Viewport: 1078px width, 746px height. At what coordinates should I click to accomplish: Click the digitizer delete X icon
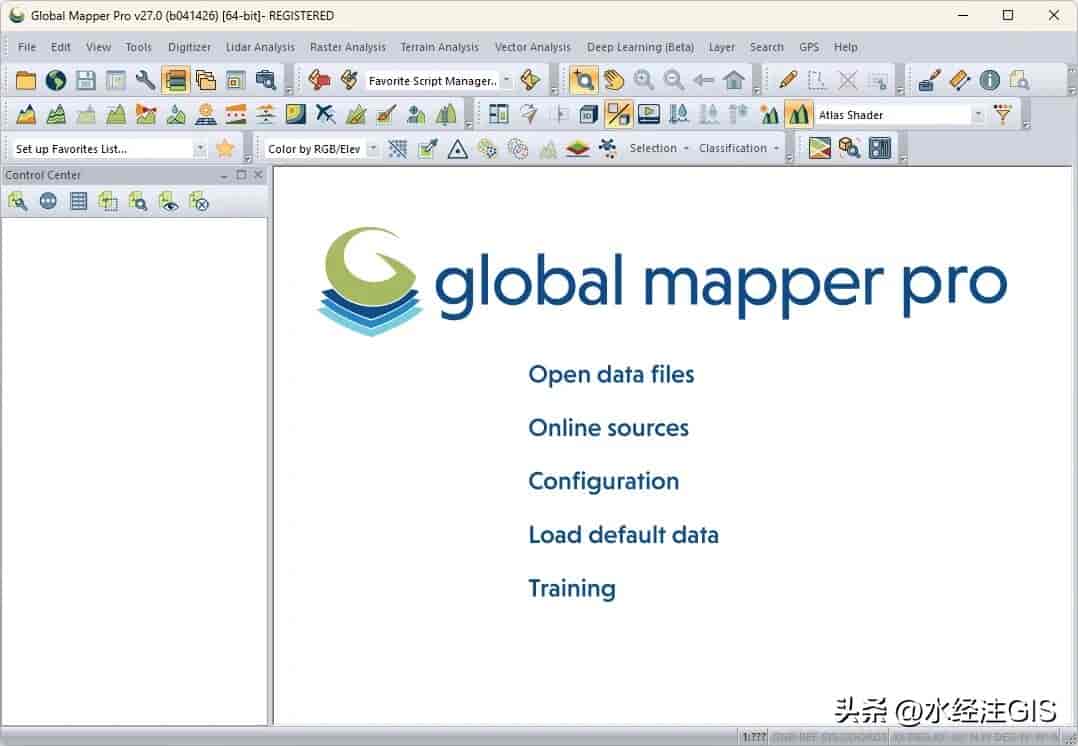tap(848, 80)
